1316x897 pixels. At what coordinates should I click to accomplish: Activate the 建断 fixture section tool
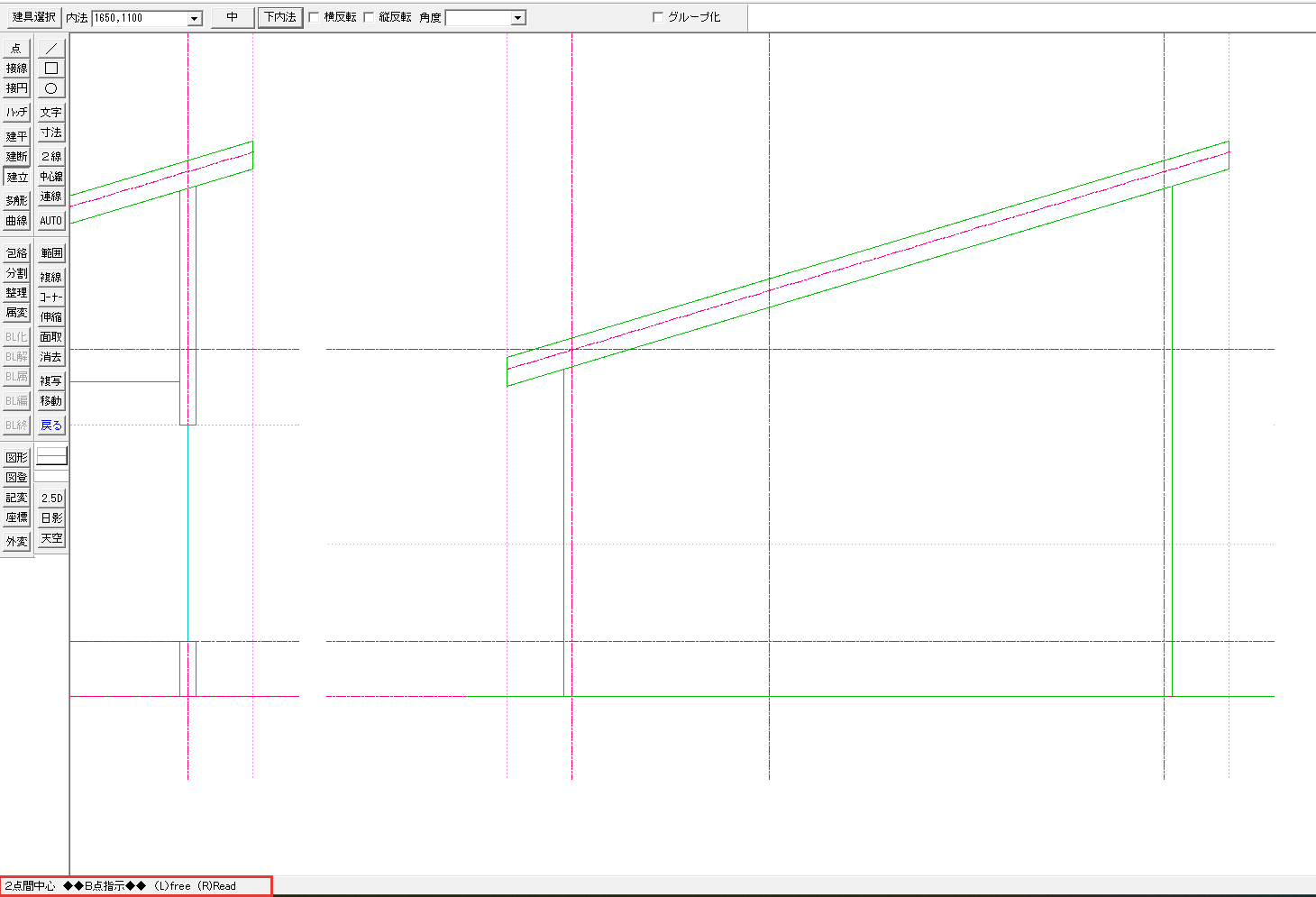coord(17,157)
